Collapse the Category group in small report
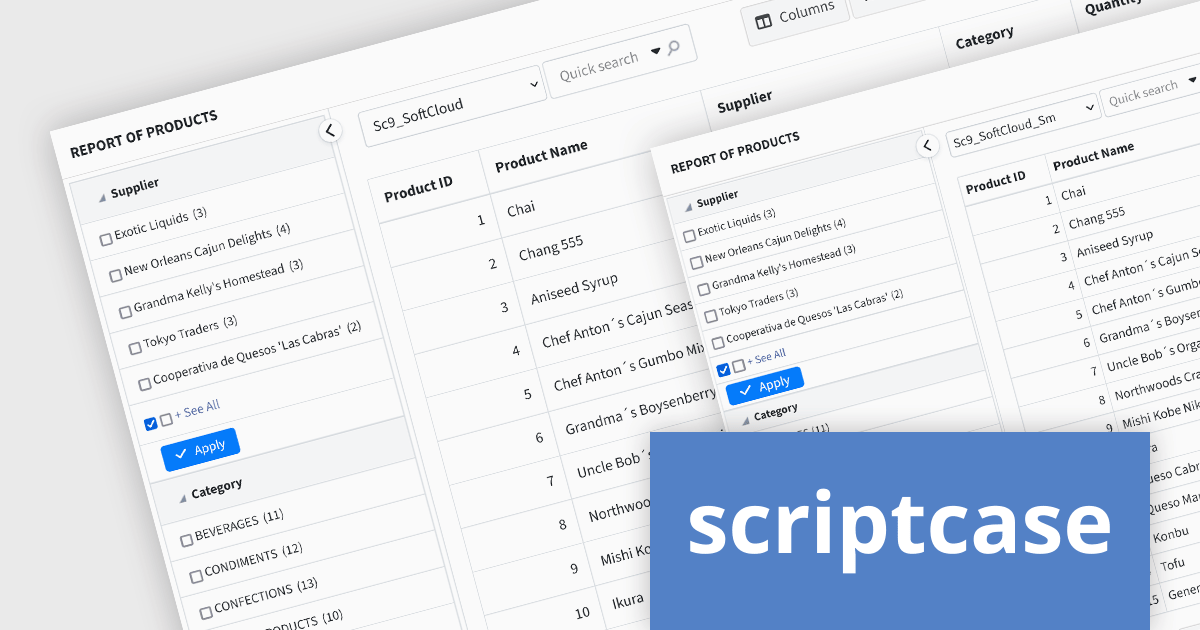This screenshot has height=630, width=1200. [744, 420]
